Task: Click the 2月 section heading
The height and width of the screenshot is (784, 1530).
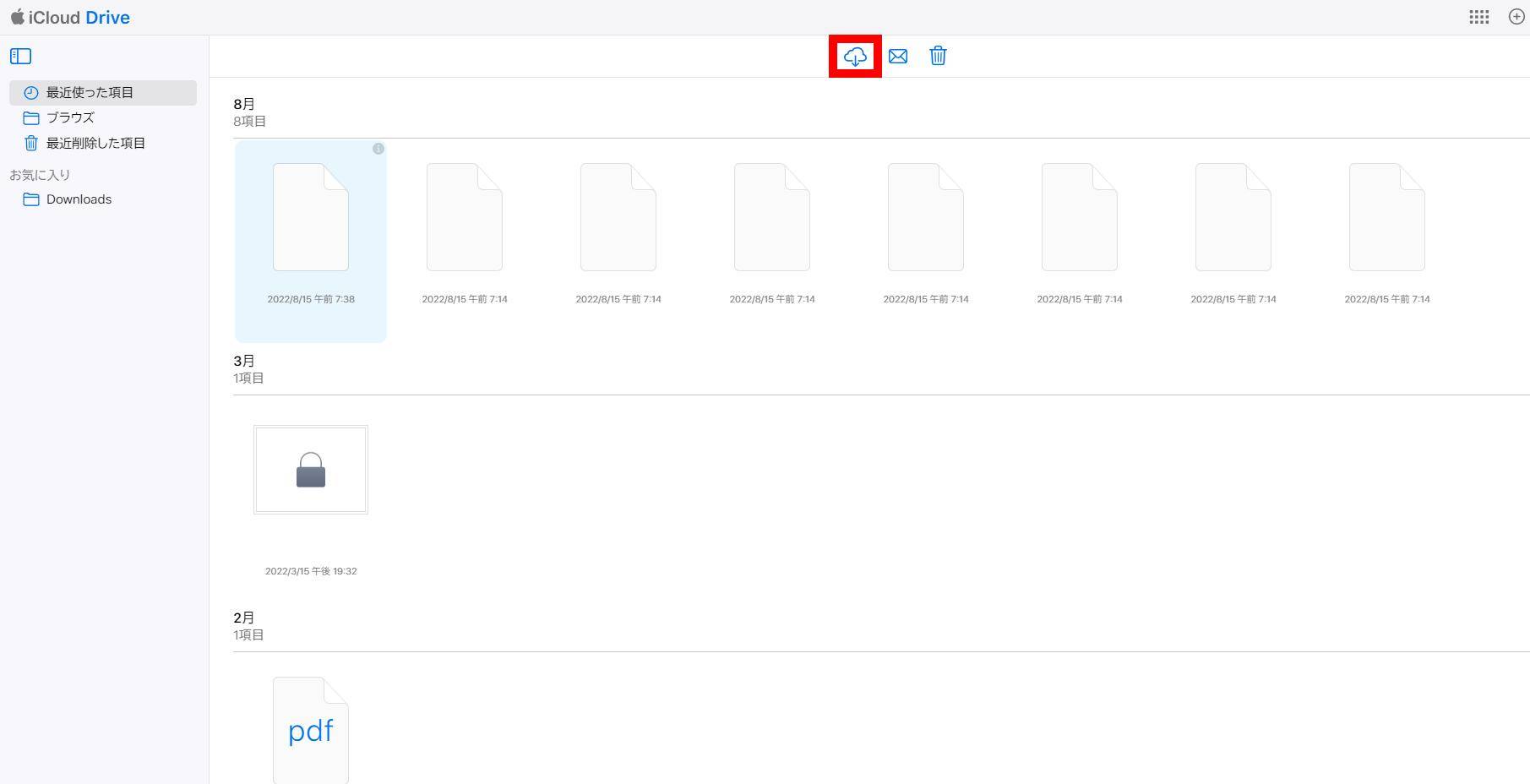Action: [244, 618]
